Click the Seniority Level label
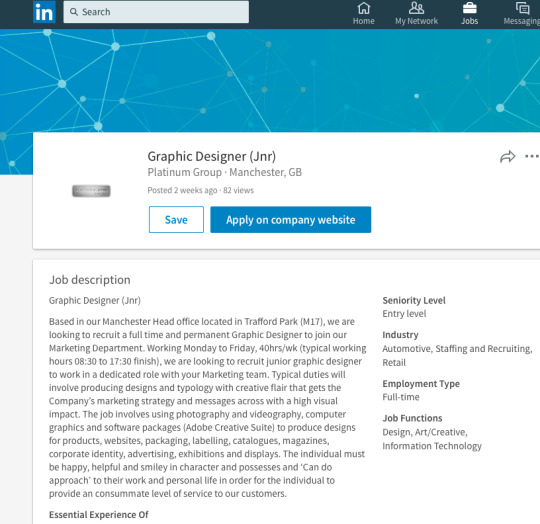This screenshot has height=524, width=540. click(414, 301)
